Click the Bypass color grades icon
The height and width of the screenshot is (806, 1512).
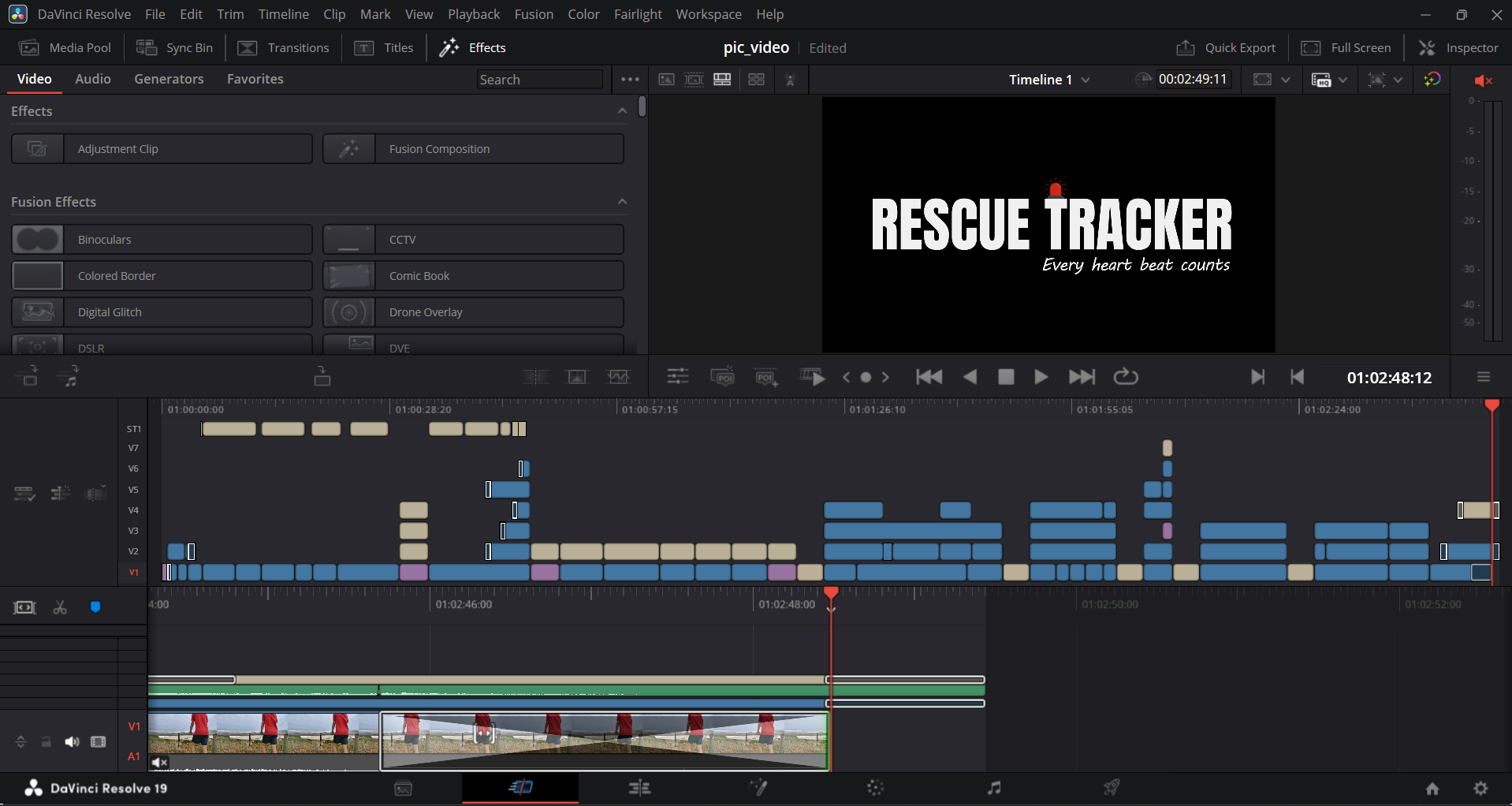(x=1432, y=80)
